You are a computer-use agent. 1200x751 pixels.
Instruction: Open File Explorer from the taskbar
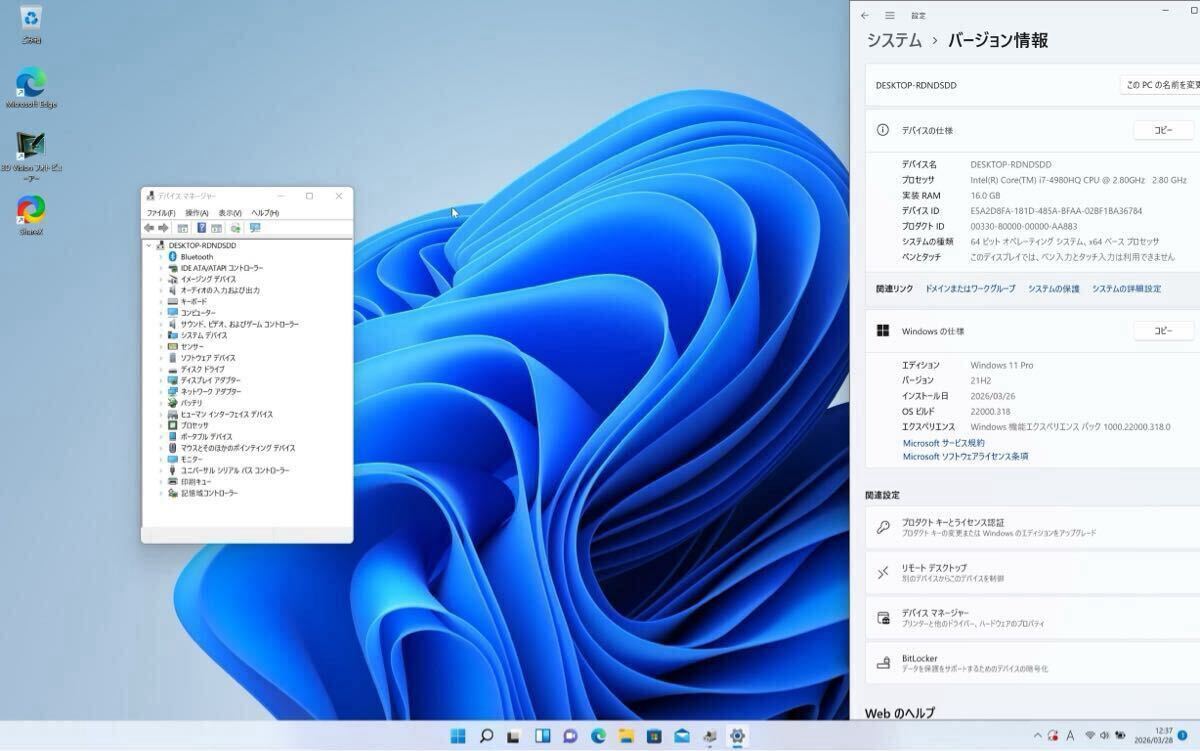626,736
